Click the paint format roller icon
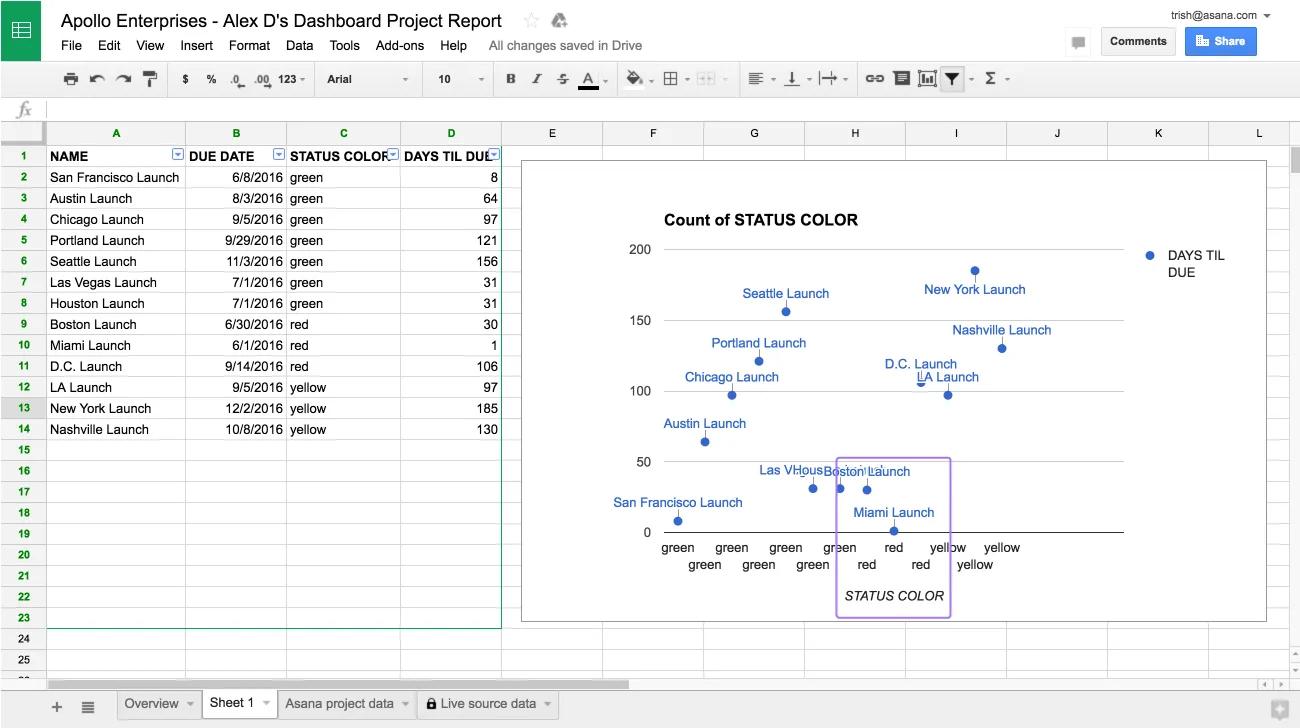 tap(150, 79)
